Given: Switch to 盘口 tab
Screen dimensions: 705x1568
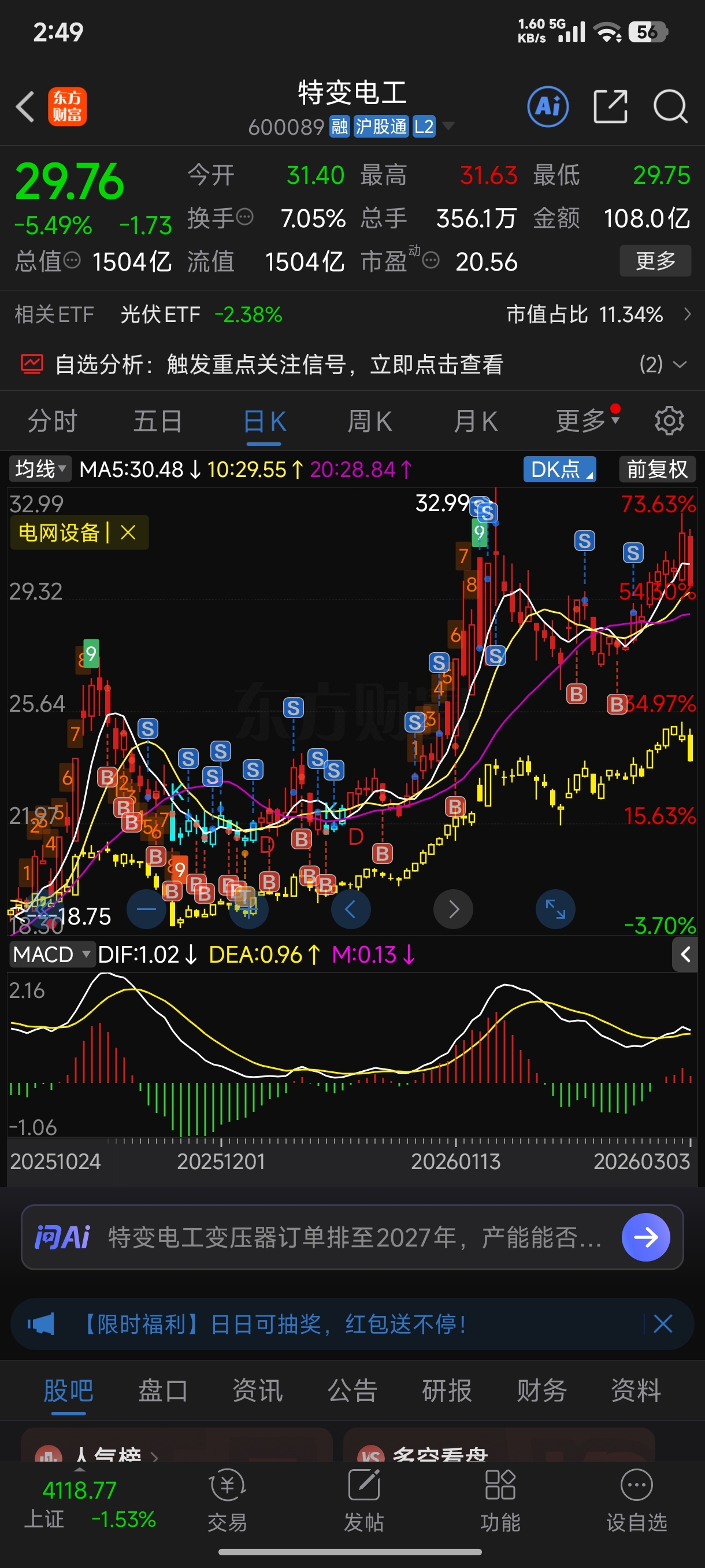Looking at the screenshot, I should pos(163,1391).
